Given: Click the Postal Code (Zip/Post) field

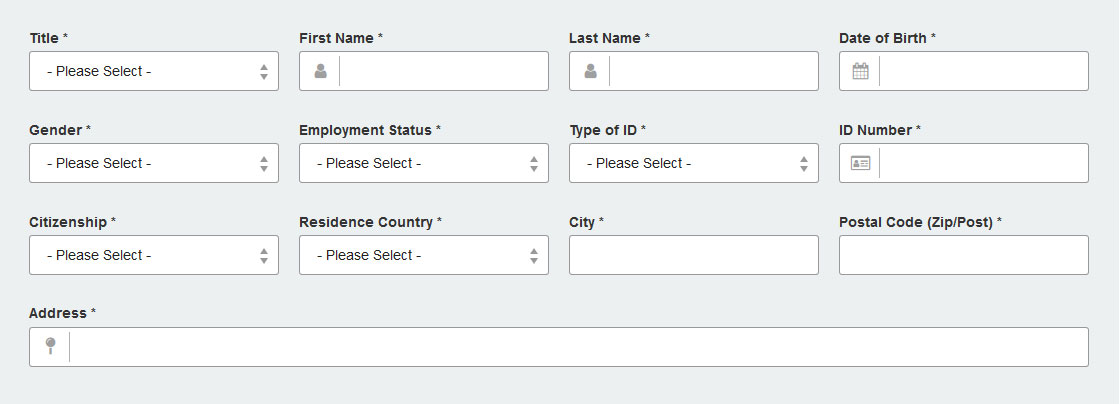Looking at the screenshot, I should coord(964,255).
